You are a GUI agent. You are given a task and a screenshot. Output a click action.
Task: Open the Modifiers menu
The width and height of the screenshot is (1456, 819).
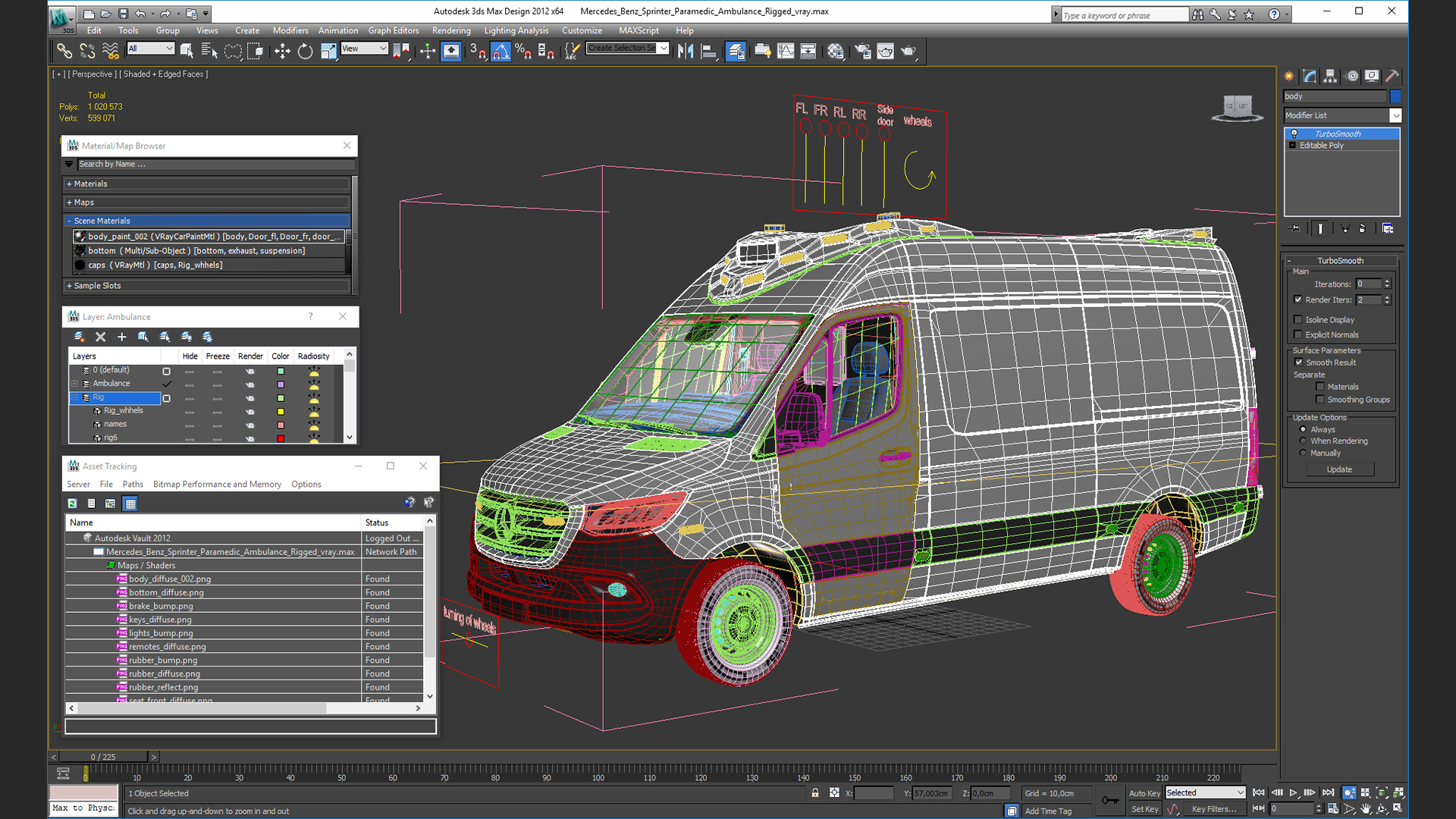(290, 30)
